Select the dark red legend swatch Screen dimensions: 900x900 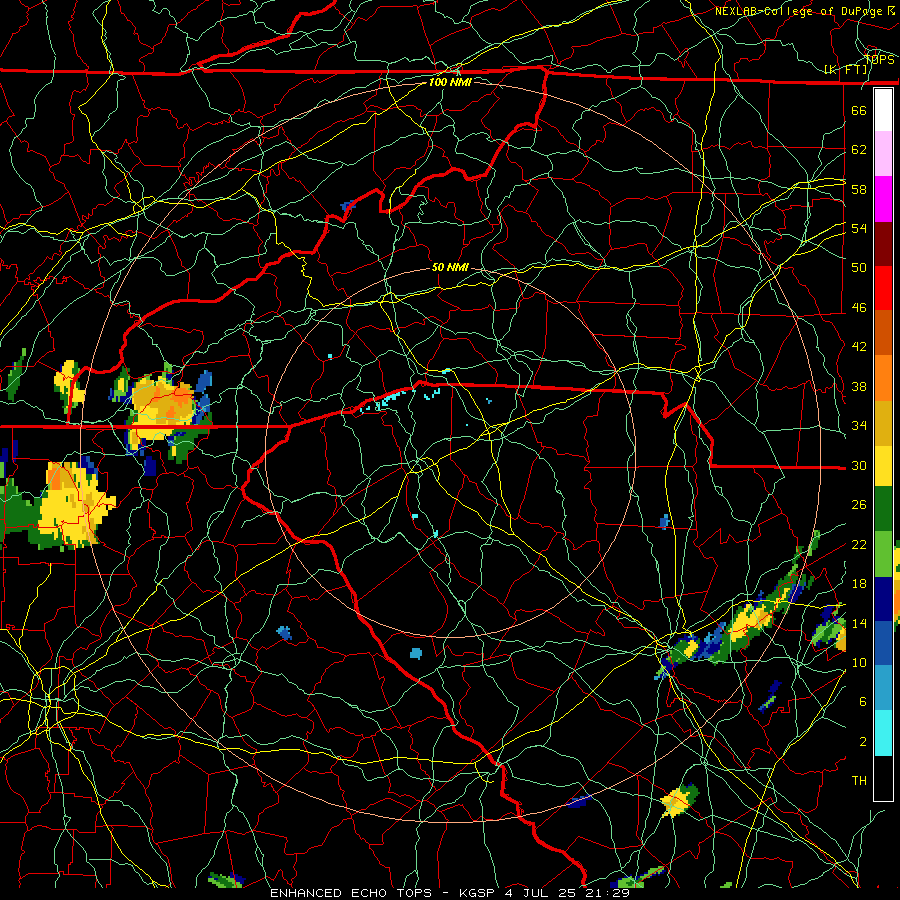(883, 243)
